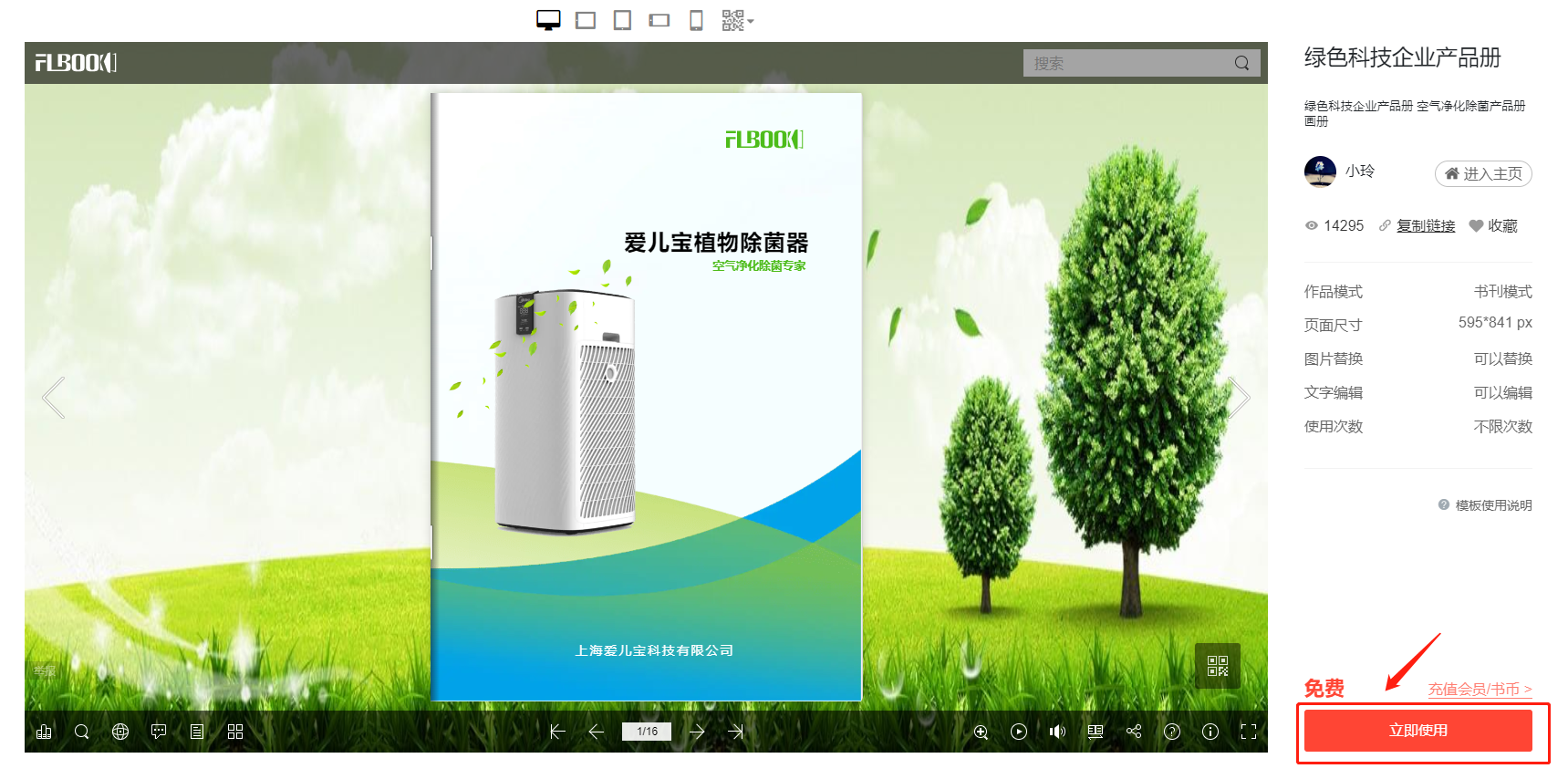The width and height of the screenshot is (1568, 779).
Task: Click the 充值会员/书币 link
Action: pyautogui.click(x=1480, y=690)
